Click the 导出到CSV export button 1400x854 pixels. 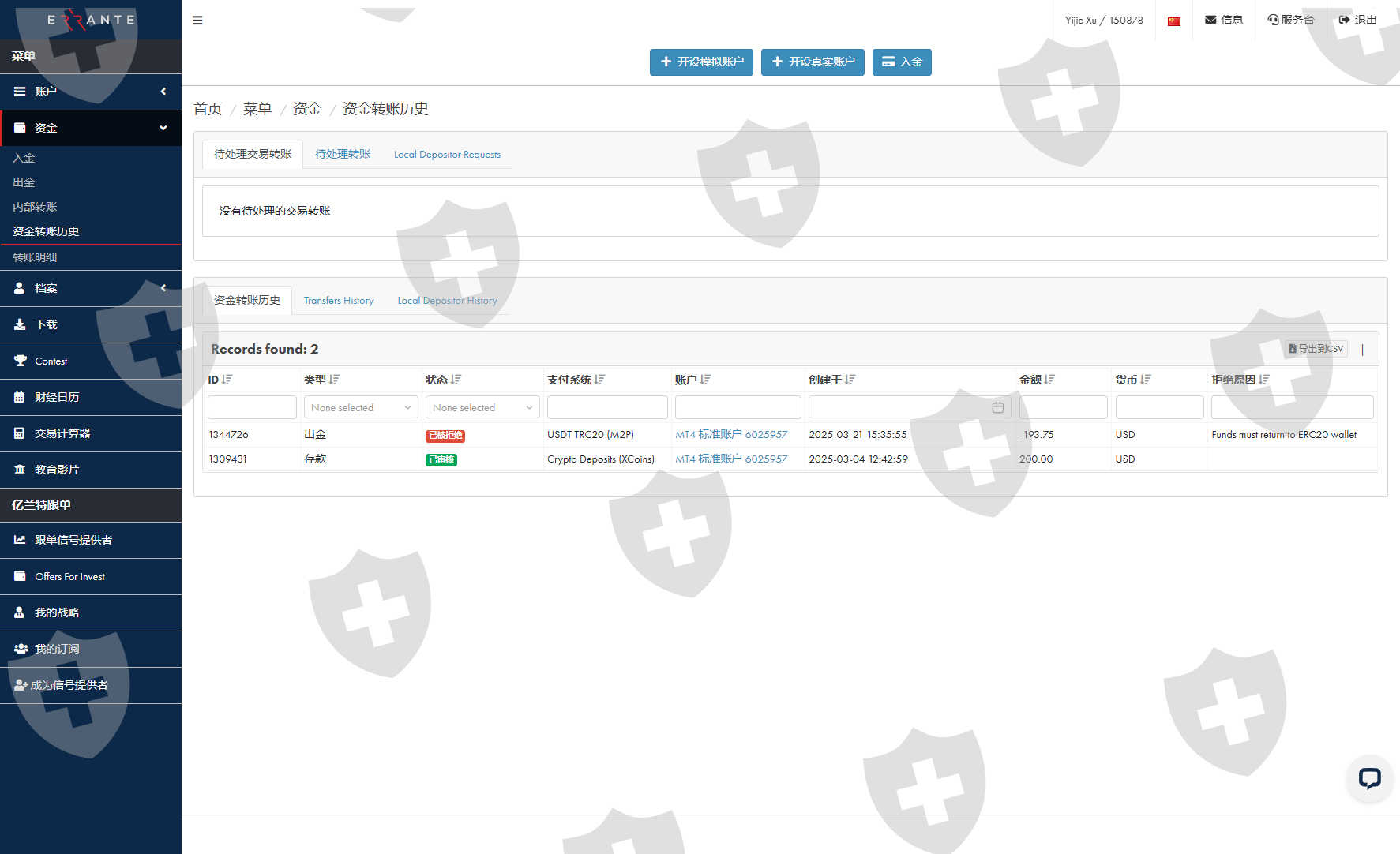[1316, 349]
